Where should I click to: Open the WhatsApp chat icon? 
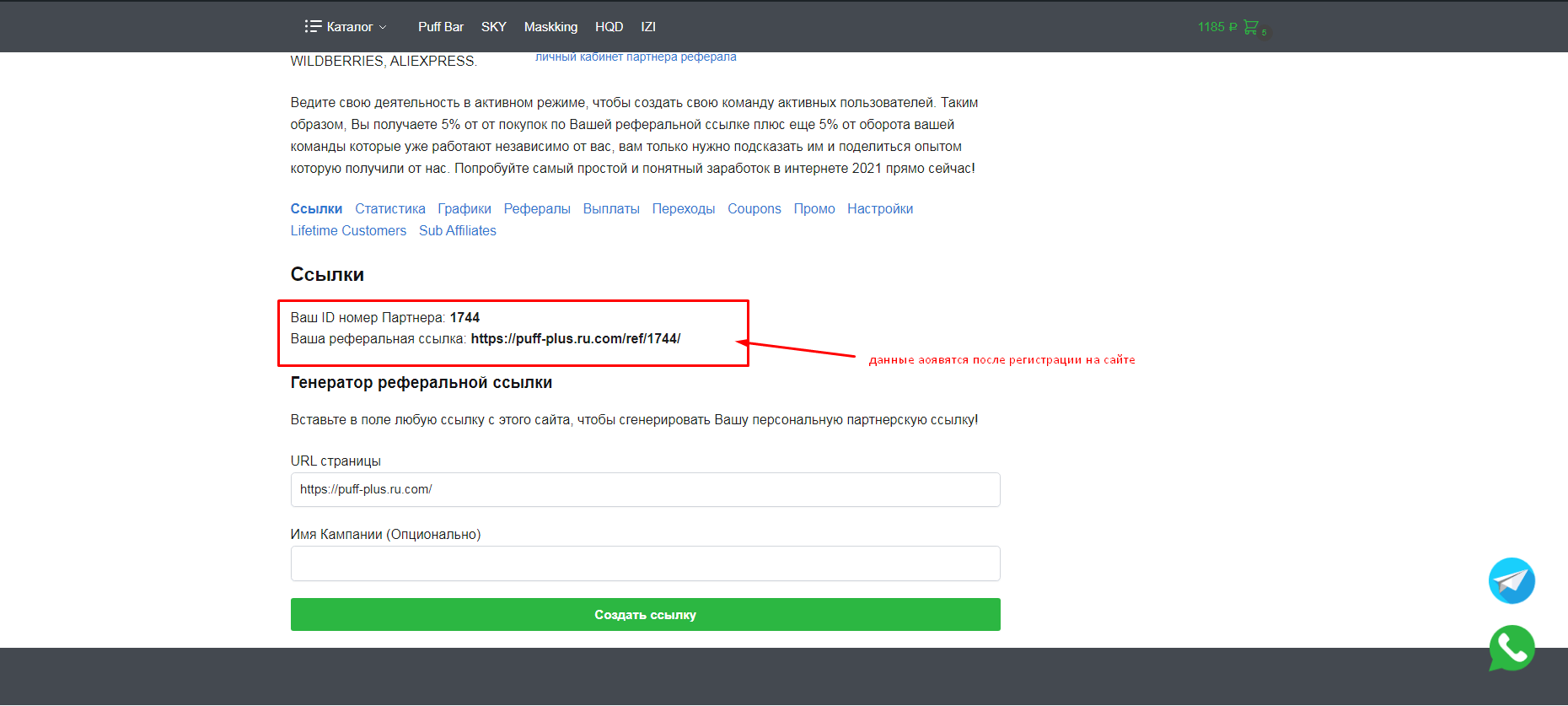[x=1511, y=648]
